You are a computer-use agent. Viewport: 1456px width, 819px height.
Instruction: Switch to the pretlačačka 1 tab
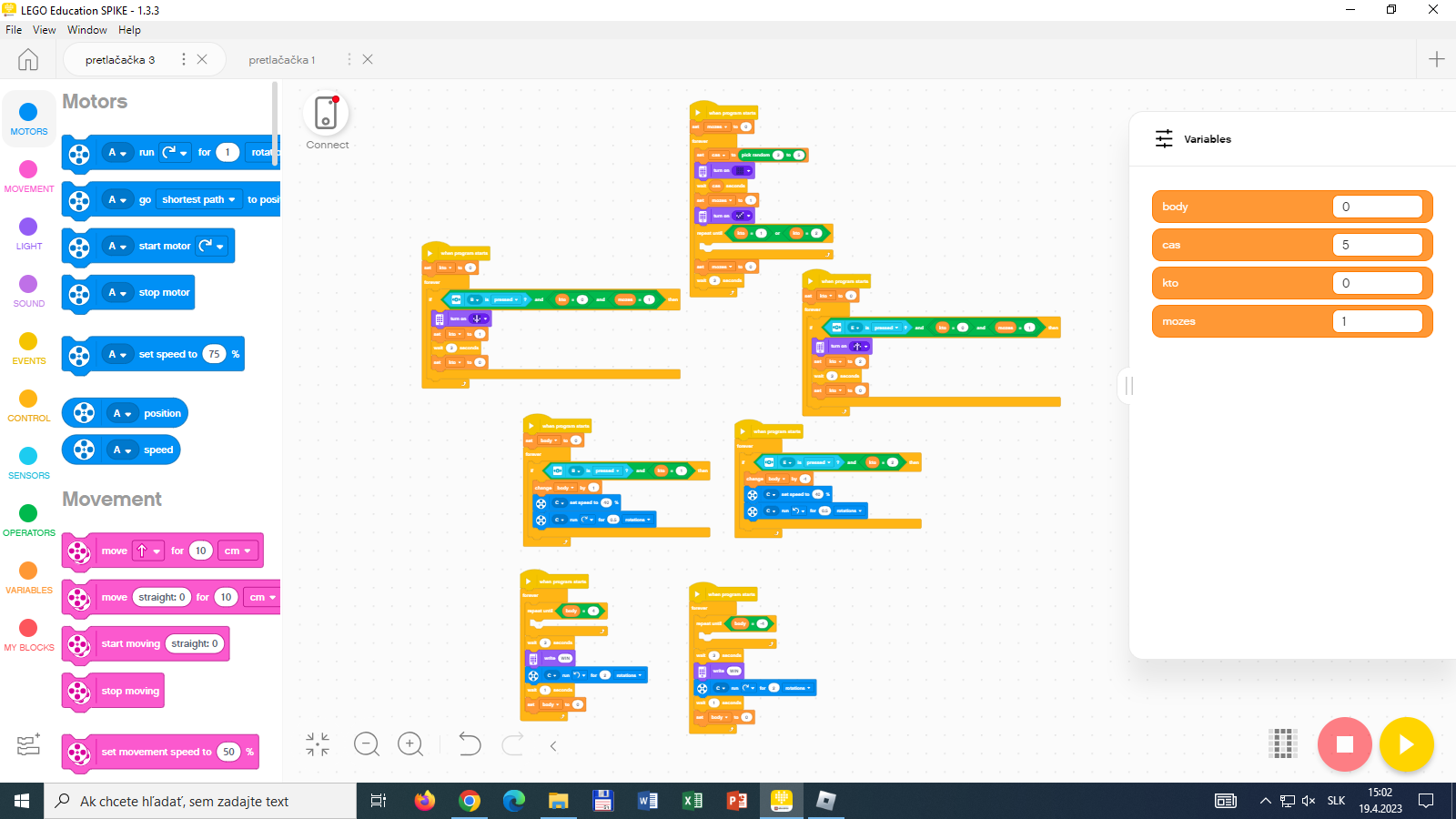[x=282, y=60]
